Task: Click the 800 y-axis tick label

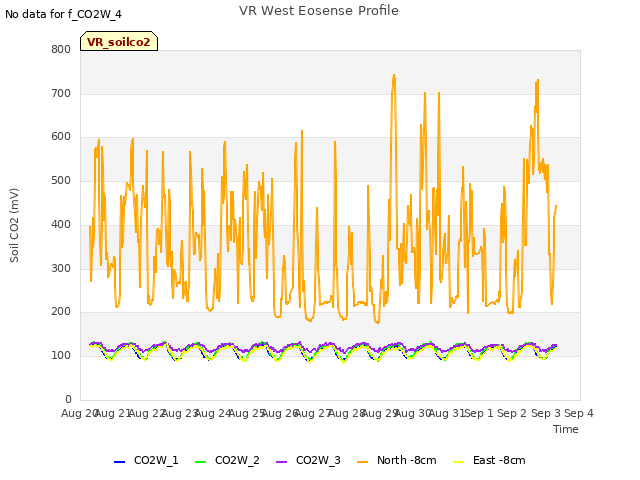Action: (x=61, y=49)
